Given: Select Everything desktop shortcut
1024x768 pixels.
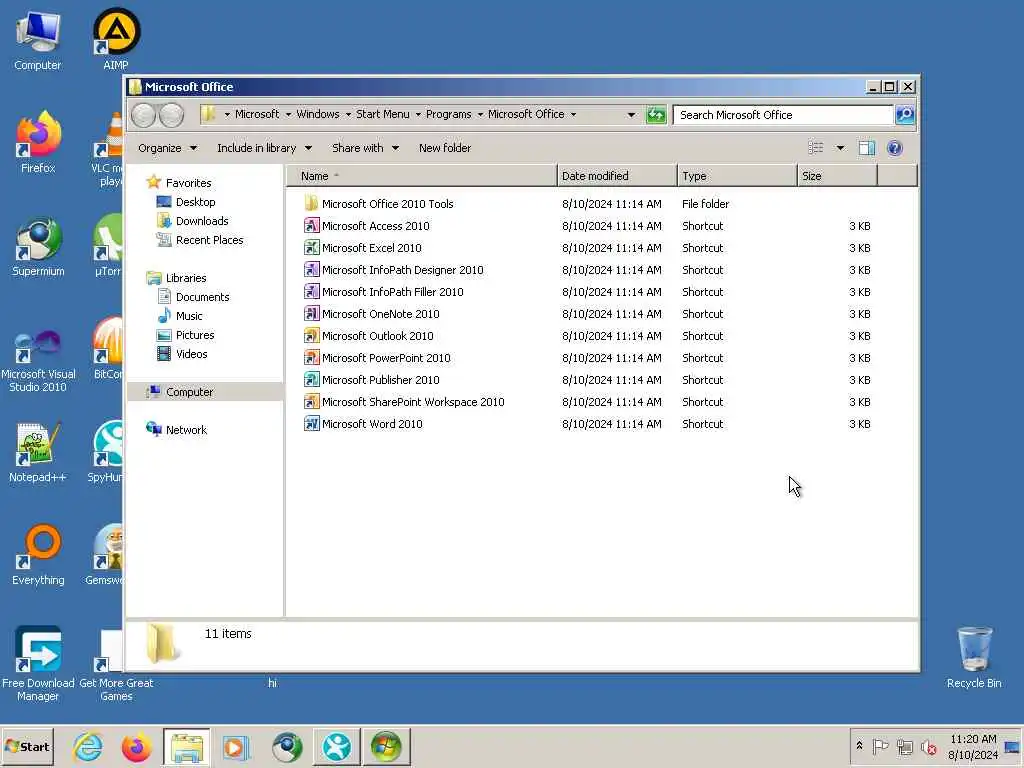Looking at the screenshot, I should tap(38, 555).
